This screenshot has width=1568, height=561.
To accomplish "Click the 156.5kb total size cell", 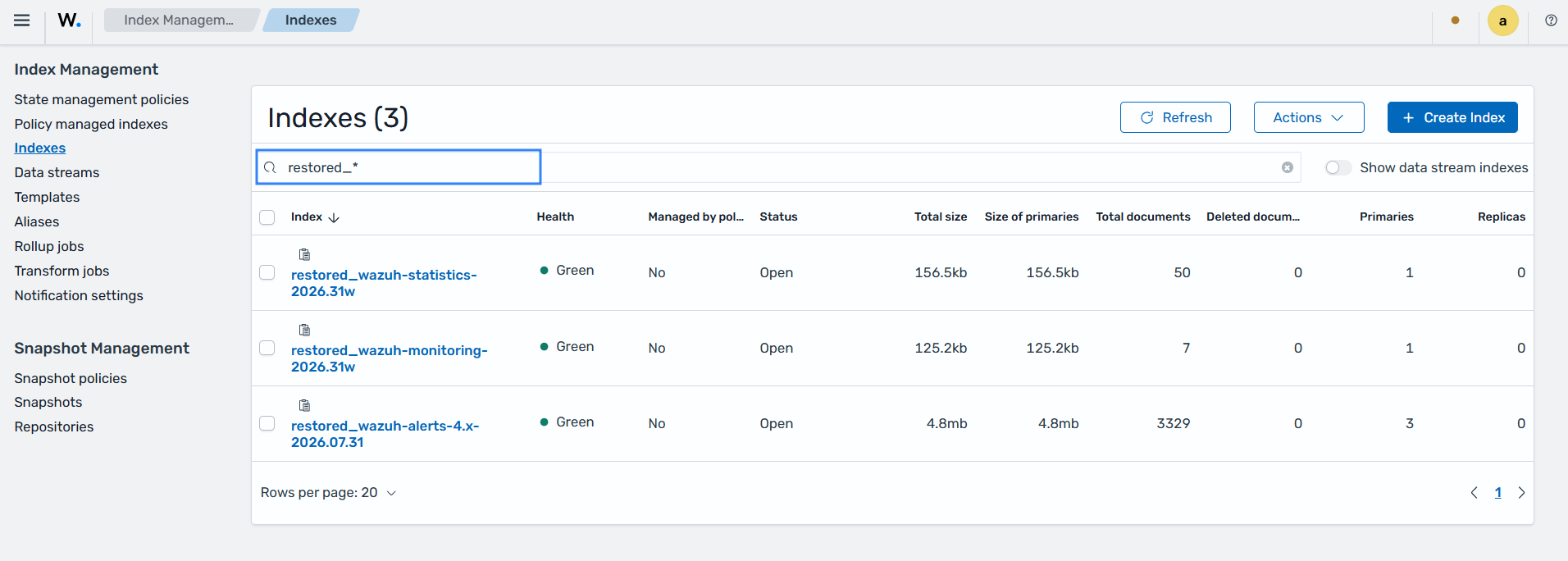I will tap(941, 272).
